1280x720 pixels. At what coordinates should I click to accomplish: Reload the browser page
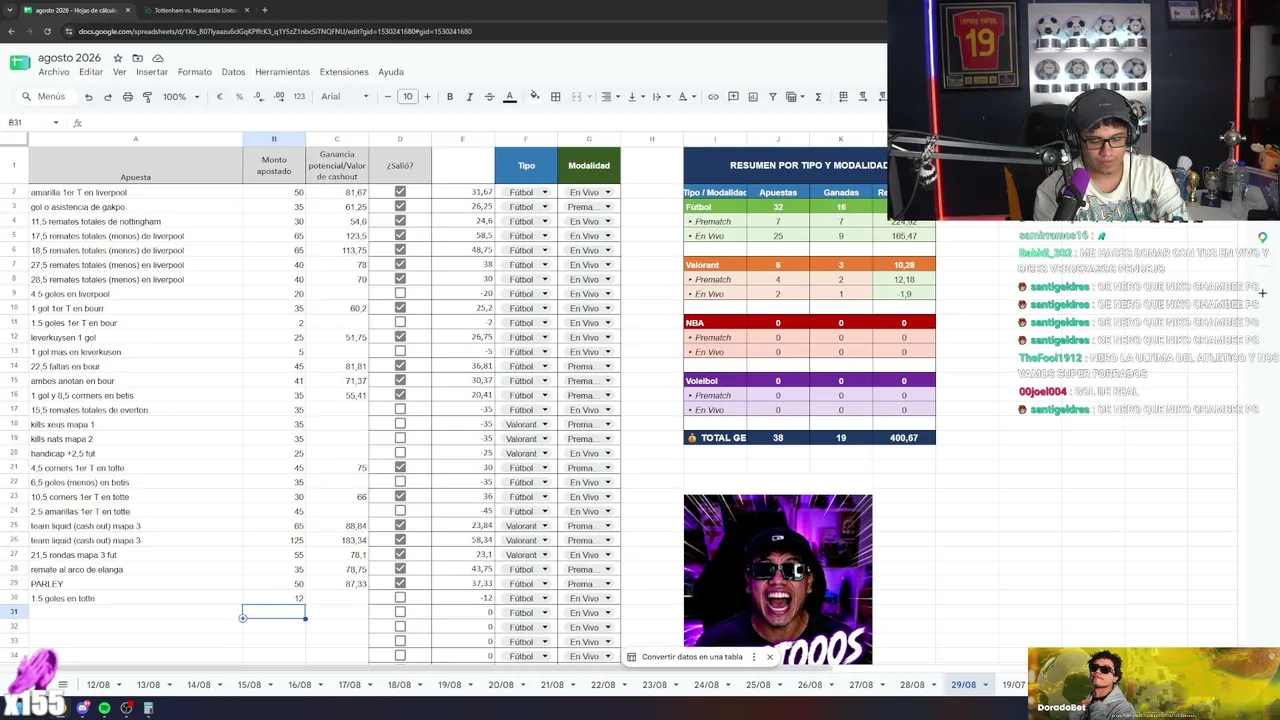(47, 31)
